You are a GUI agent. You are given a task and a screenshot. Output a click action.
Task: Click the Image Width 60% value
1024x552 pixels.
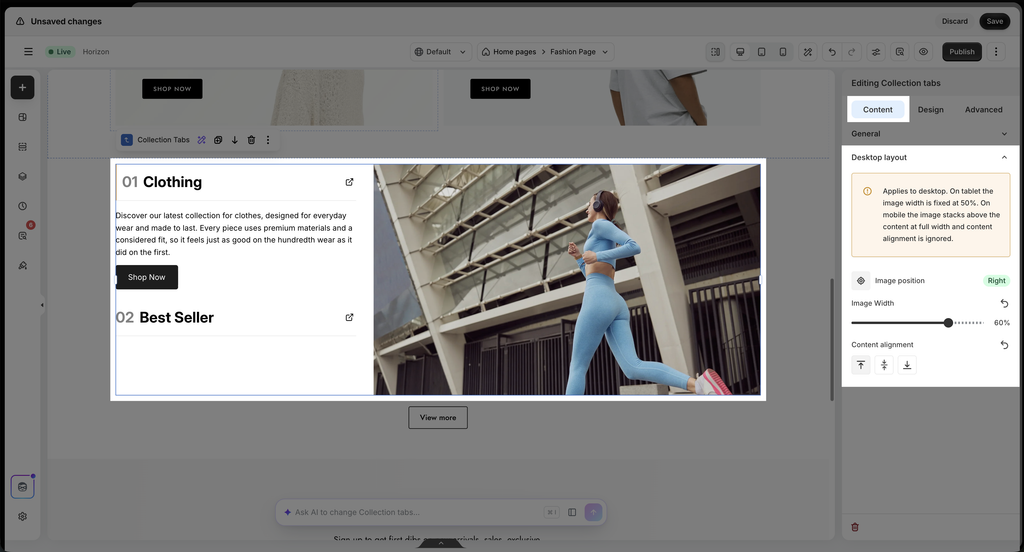[1002, 323]
